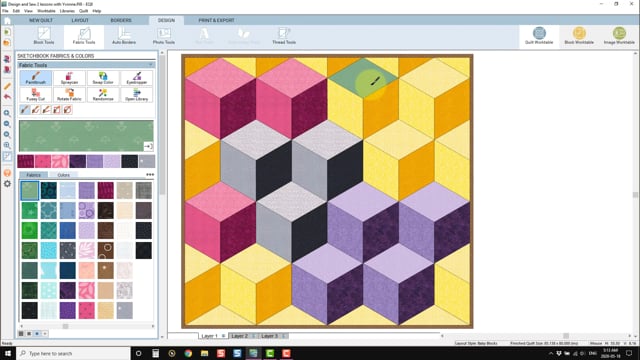640x360 pixels.
Task: Pick the bright blue fabric swatch
Action: pyautogui.click(x=67, y=230)
